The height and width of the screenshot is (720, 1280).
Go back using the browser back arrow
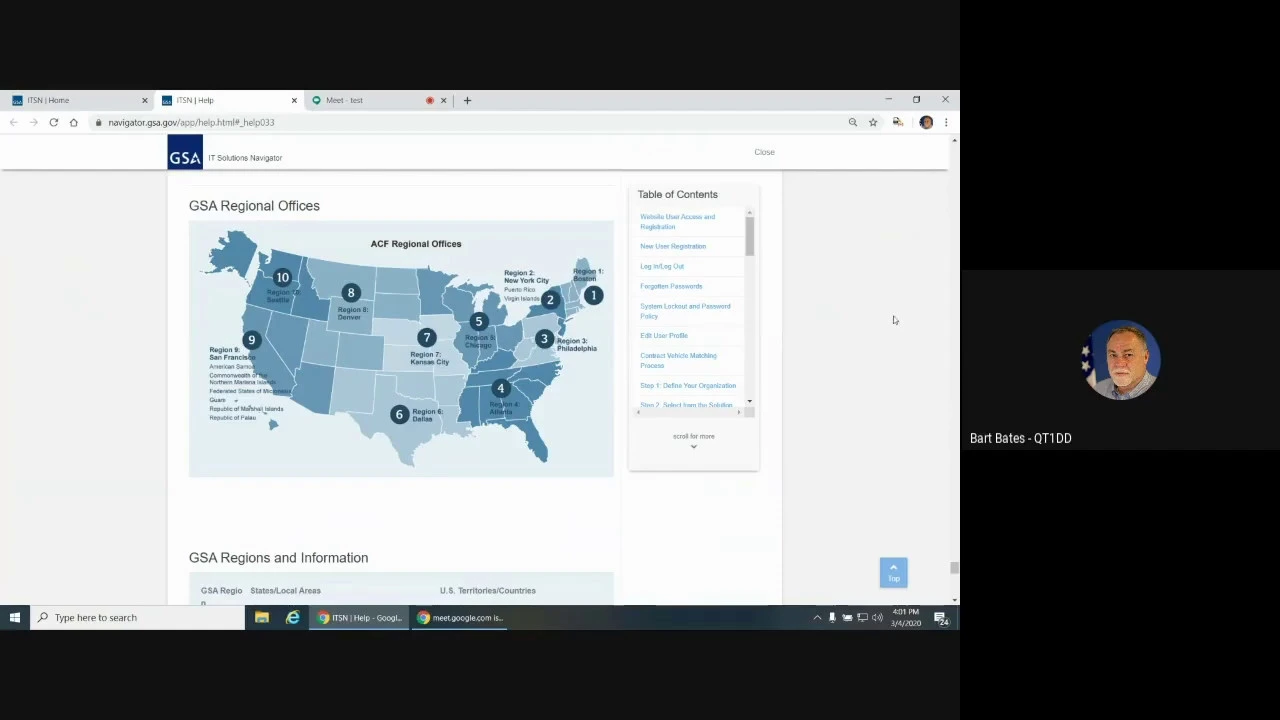point(14,122)
